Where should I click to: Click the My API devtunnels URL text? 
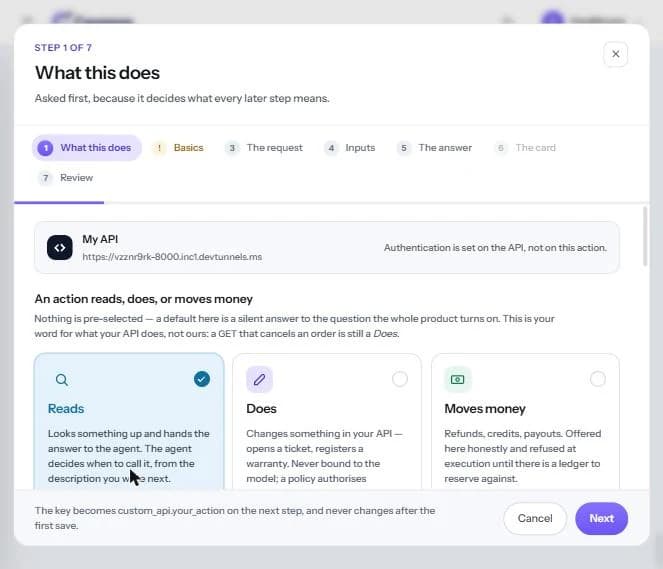tap(172, 257)
